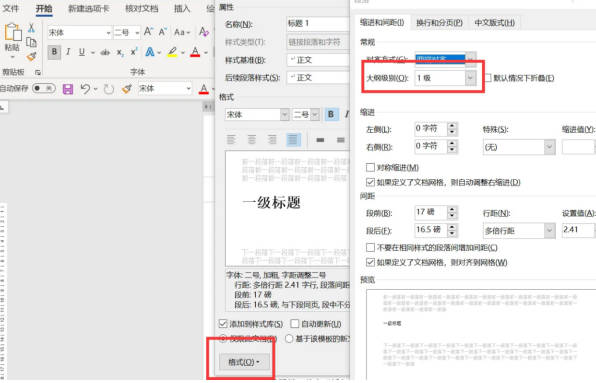
Task: Select justify alignment in style dialog
Action: [x=293, y=140]
